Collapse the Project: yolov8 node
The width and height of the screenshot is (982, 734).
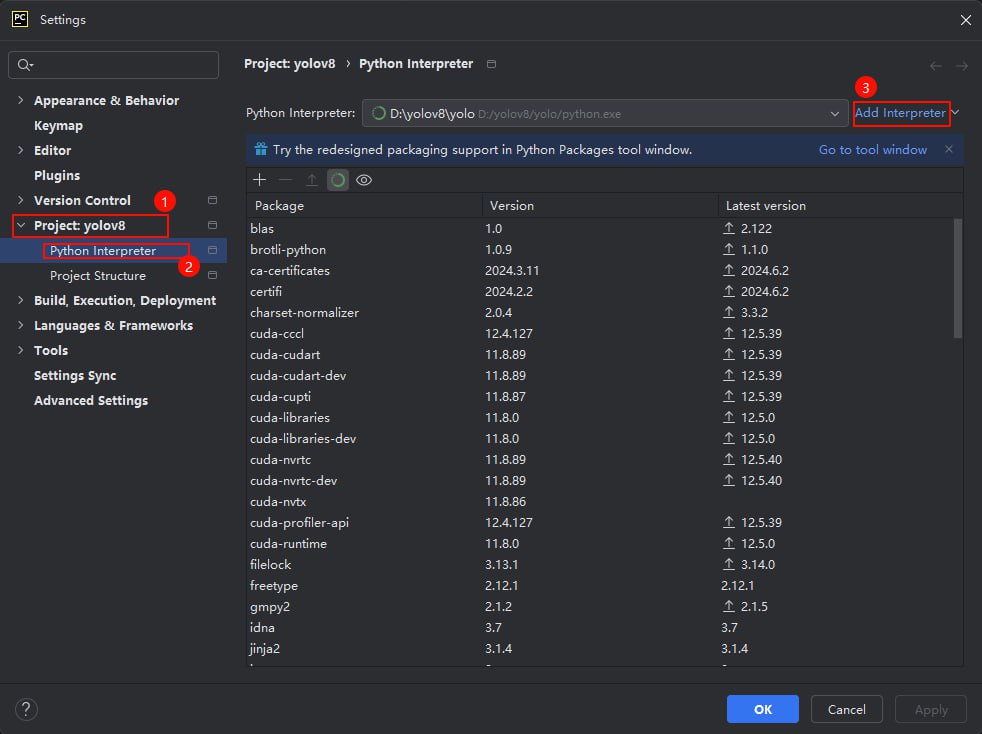pyautogui.click(x=21, y=225)
